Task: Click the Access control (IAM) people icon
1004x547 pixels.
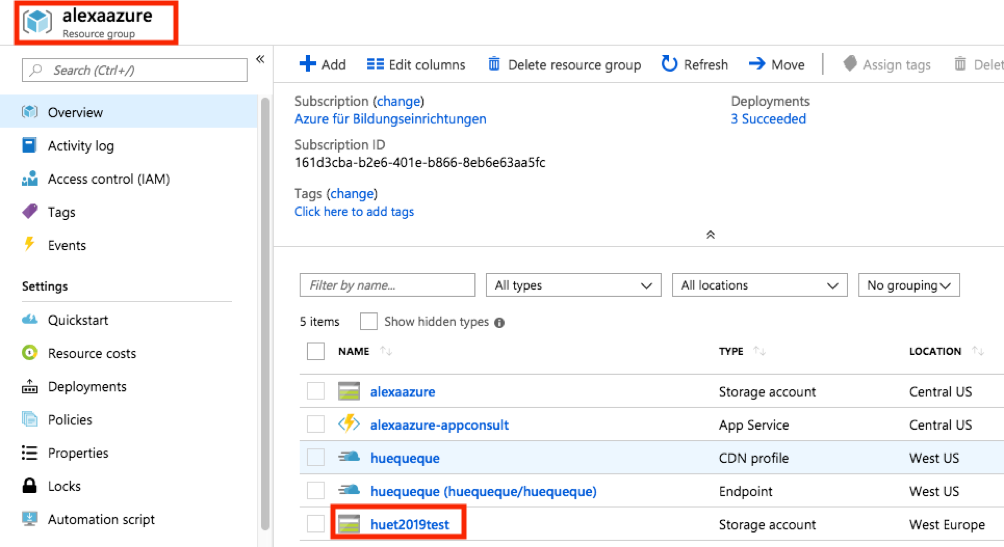Action: [29, 179]
